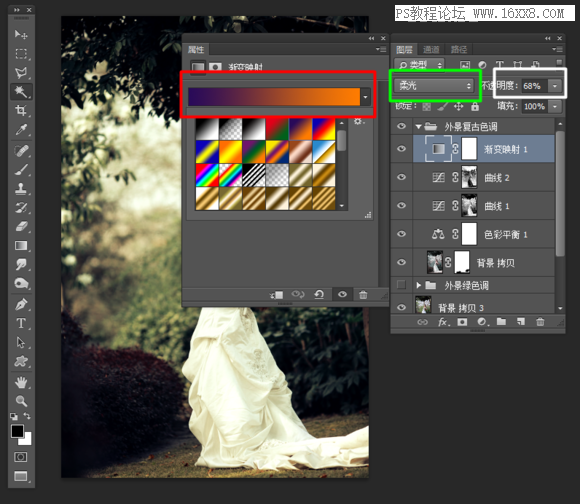580x504 pixels.
Task: Select the Clone Stamp tool
Action: [x=21, y=188]
